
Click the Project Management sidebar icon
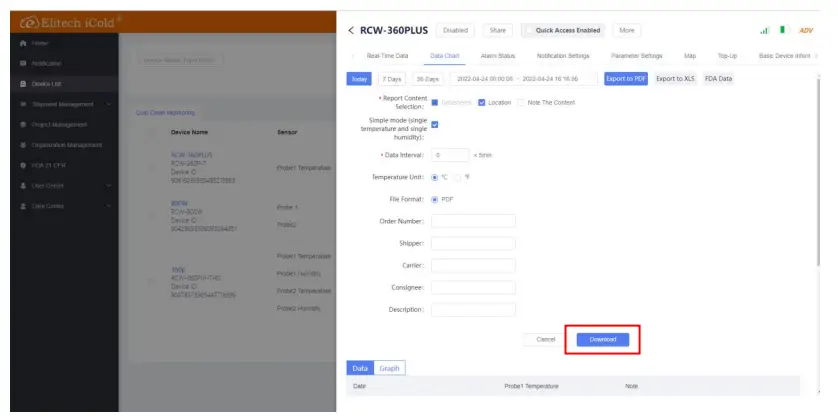pyautogui.click(x=23, y=125)
